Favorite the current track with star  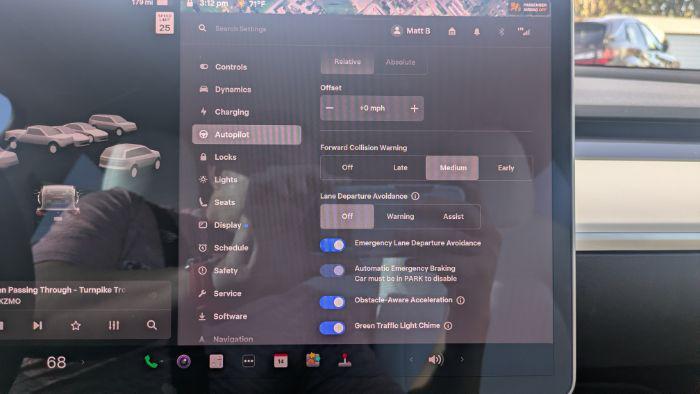pyautogui.click(x=75, y=326)
